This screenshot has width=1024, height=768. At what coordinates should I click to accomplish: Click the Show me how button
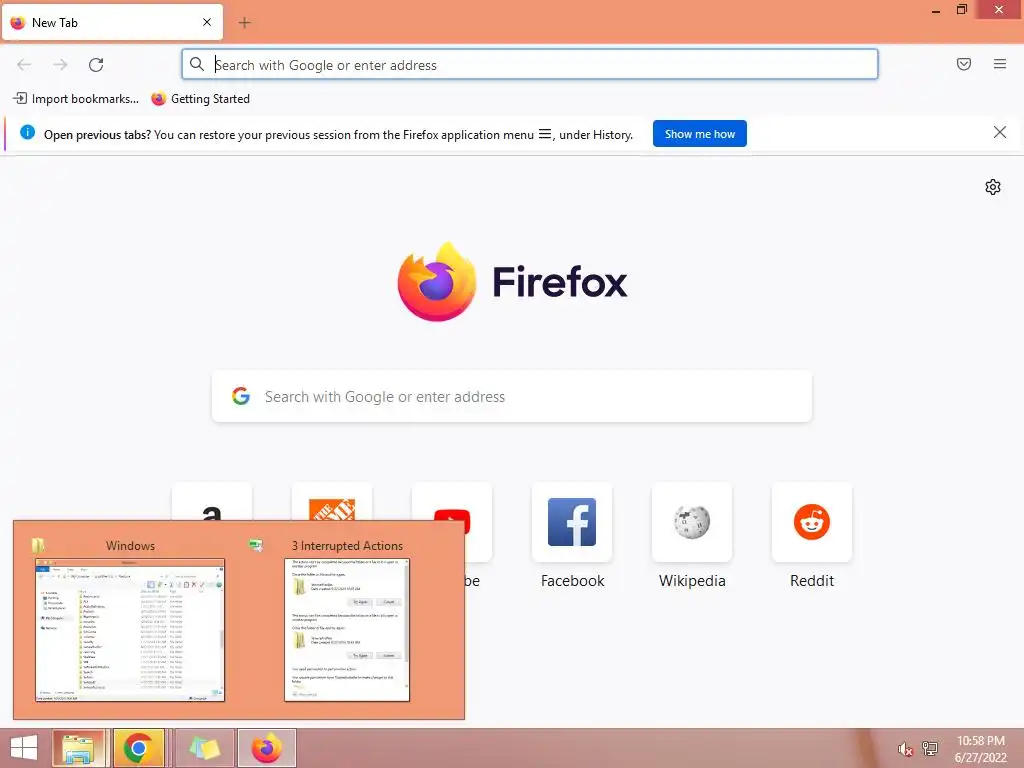tap(699, 134)
